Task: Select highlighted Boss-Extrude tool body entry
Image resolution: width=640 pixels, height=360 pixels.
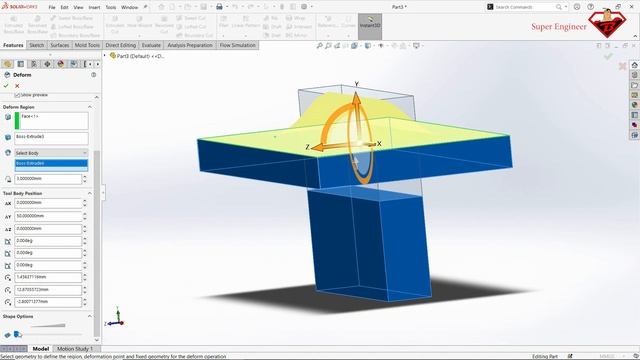Action: [x=51, y=163]
